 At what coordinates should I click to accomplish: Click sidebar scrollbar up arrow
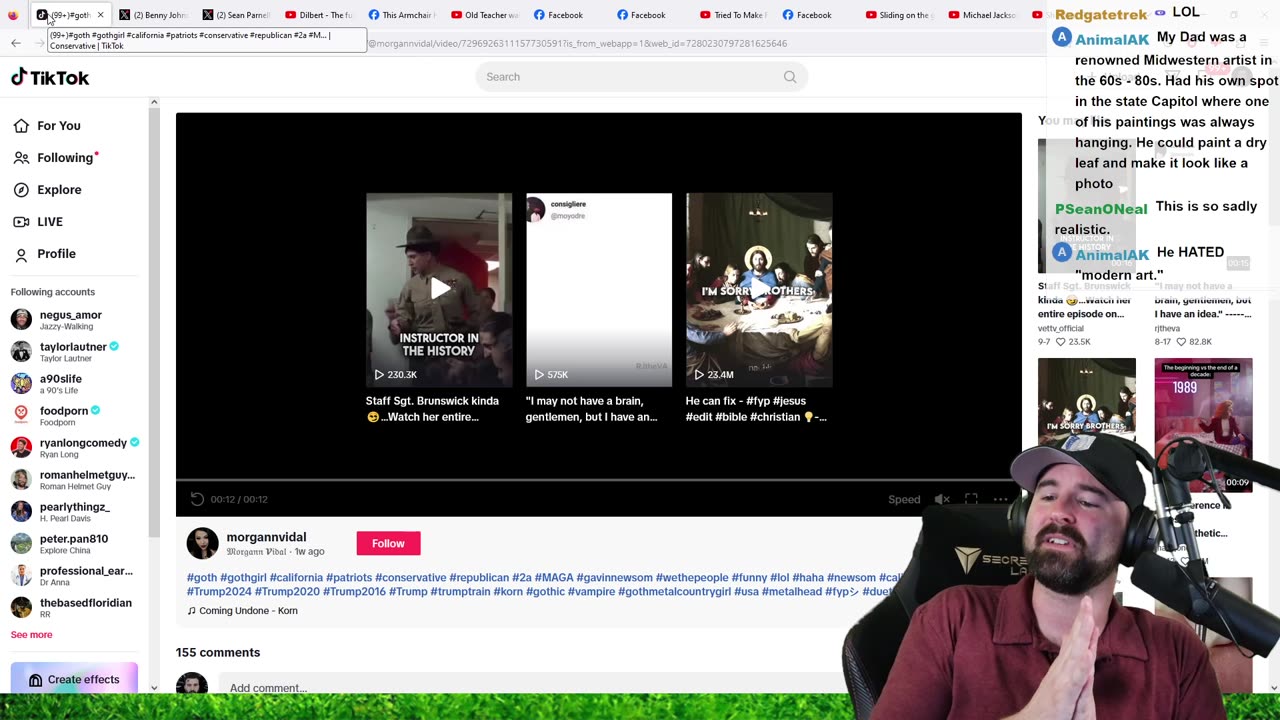[x=154, y=102]
